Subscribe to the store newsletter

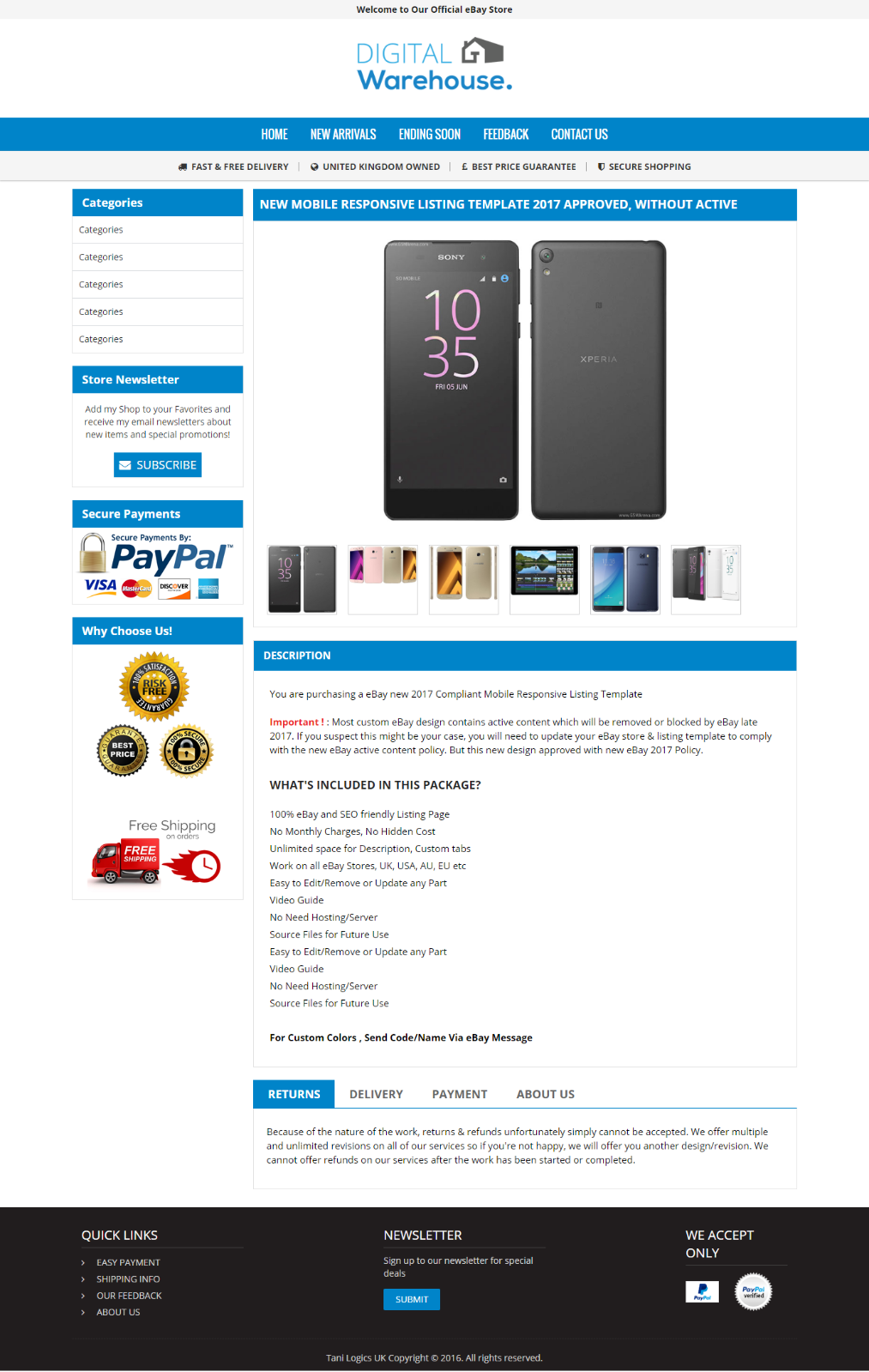pyautogui.click(x=158, y=465)
